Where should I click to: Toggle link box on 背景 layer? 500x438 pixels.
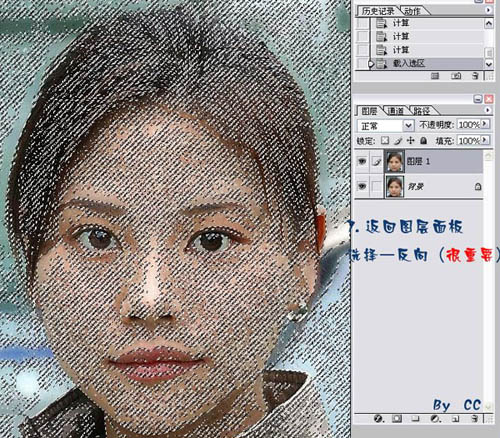coord(376,186)
